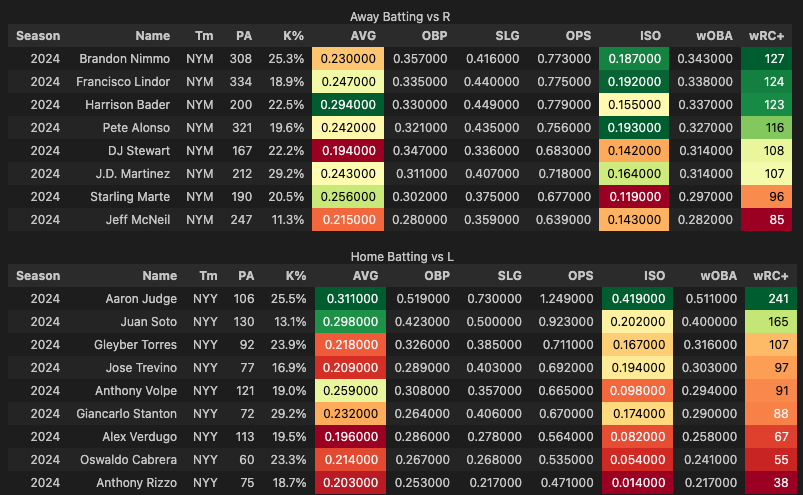Click Brandon Nimmo's wOBA value 0.343000
803x495 pixels.
(705, 59)
